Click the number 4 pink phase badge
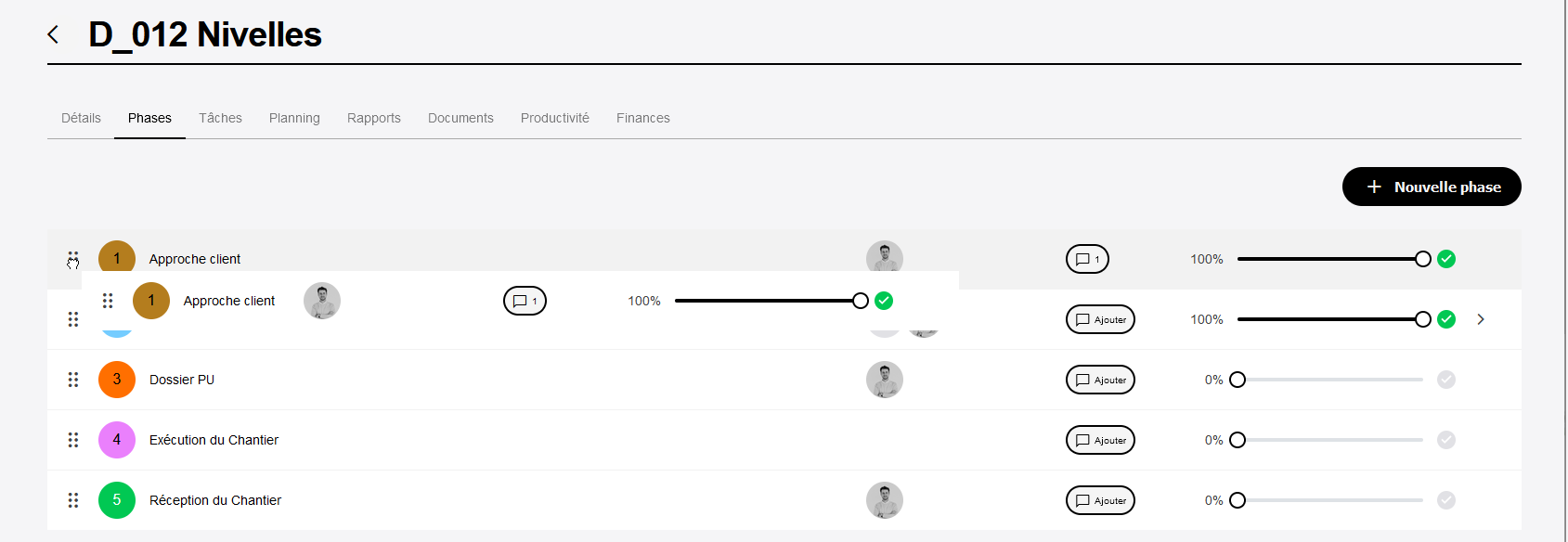Viewport: 1568px width, 542px height. (x=117, y=440)
